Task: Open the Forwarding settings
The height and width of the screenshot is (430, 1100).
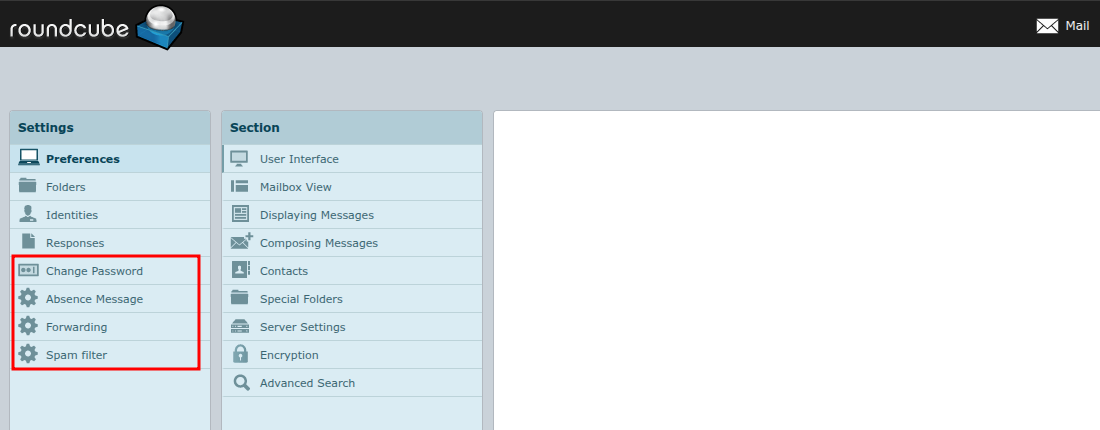Action: coord(76,327)
